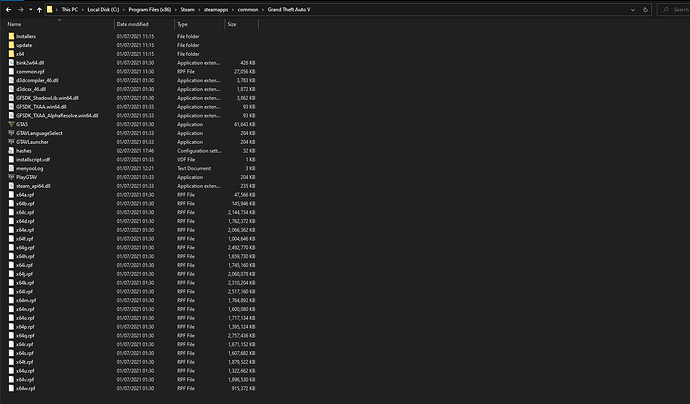Open the recent locations dropdown arrow
Viewport: 690px width, 404px height.
(x=33, y=8)
